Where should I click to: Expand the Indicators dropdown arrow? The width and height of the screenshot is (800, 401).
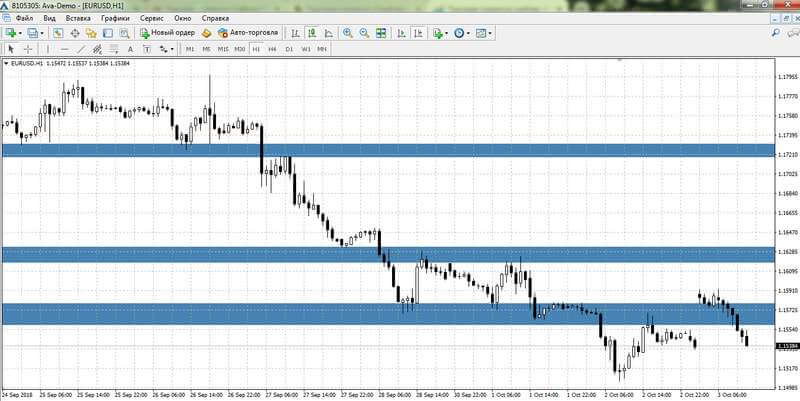446,34
